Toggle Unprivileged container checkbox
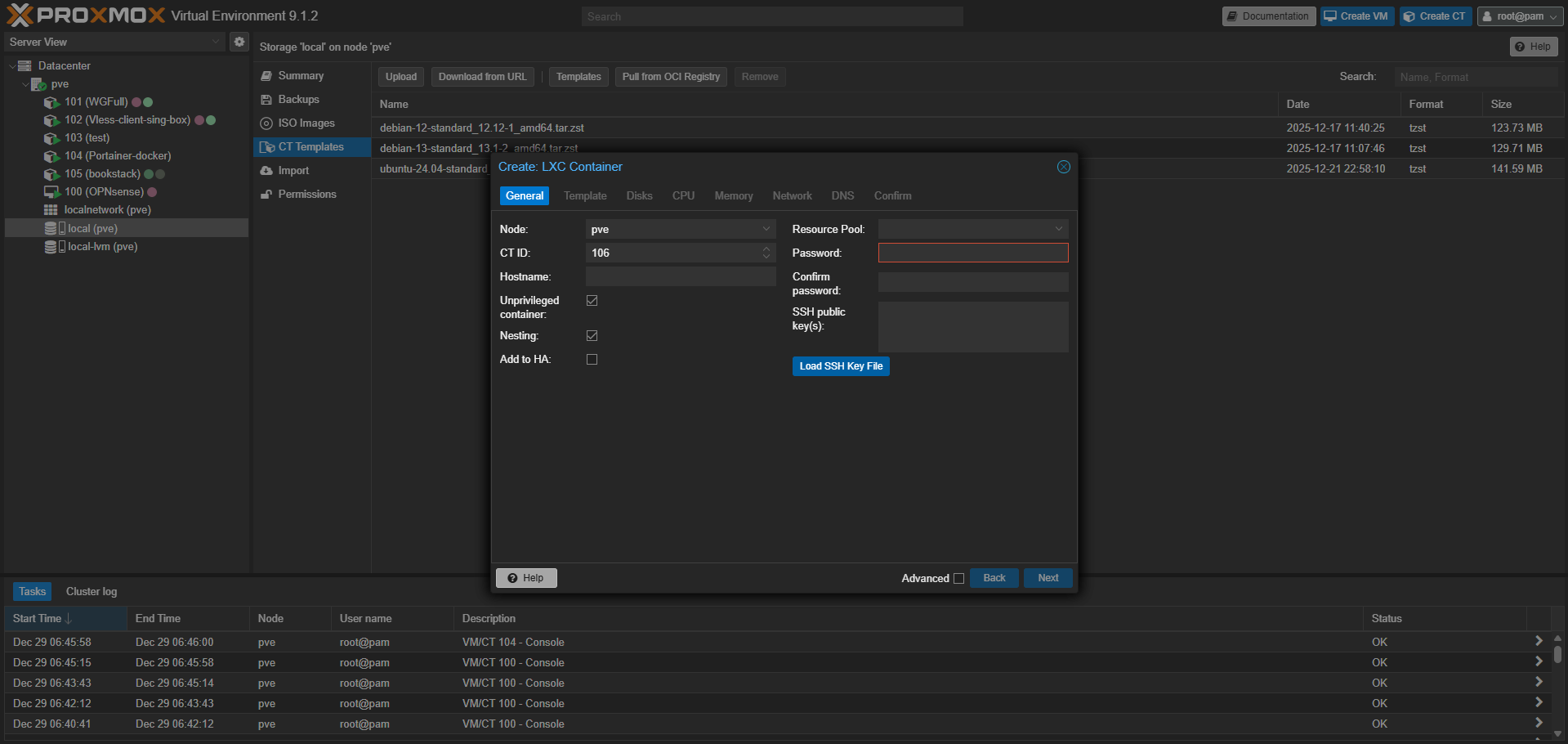Image resolution: width=1568 pixels, height=744 pixels. 592,301
